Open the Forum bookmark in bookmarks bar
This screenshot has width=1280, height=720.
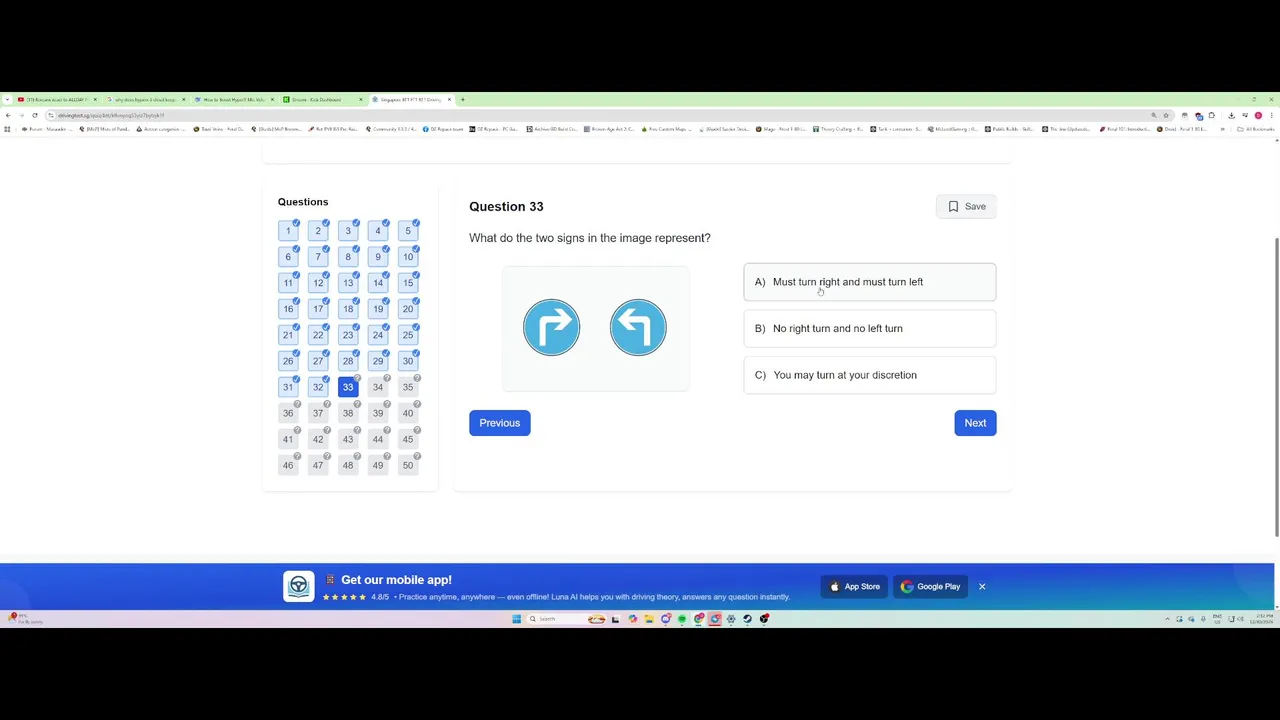pos(45,129)
